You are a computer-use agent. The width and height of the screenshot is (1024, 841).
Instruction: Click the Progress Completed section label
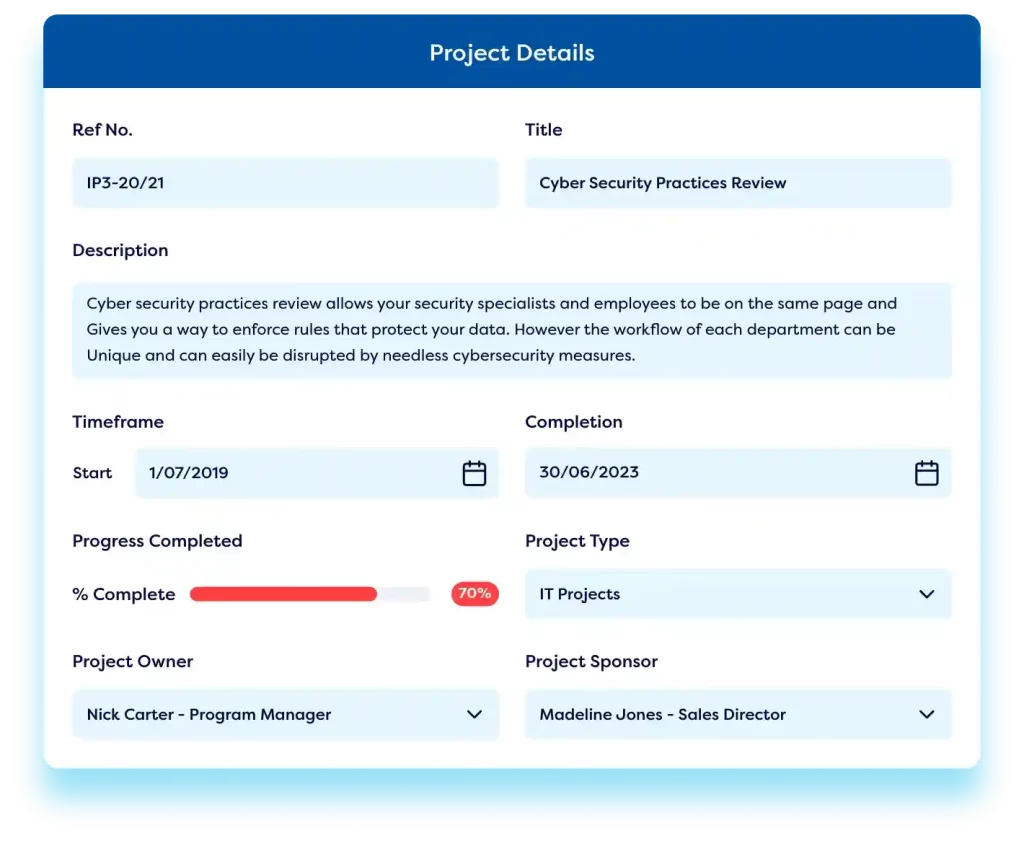[x=157, y=541]
